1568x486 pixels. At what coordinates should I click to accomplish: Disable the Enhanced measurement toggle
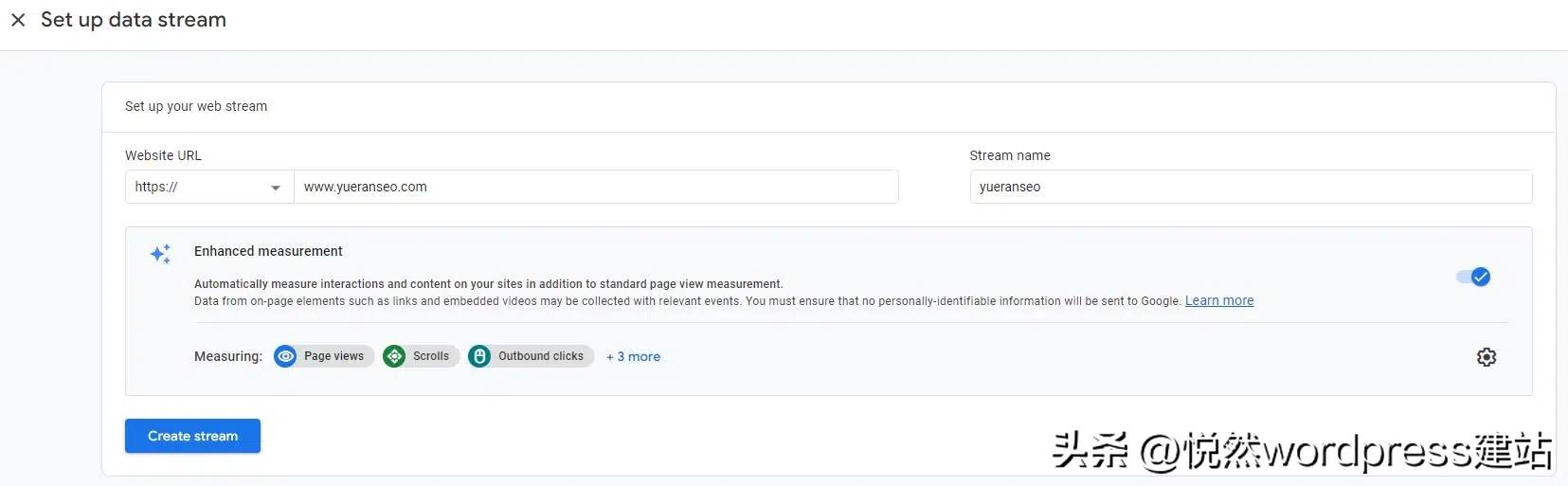pos(1473,277)
